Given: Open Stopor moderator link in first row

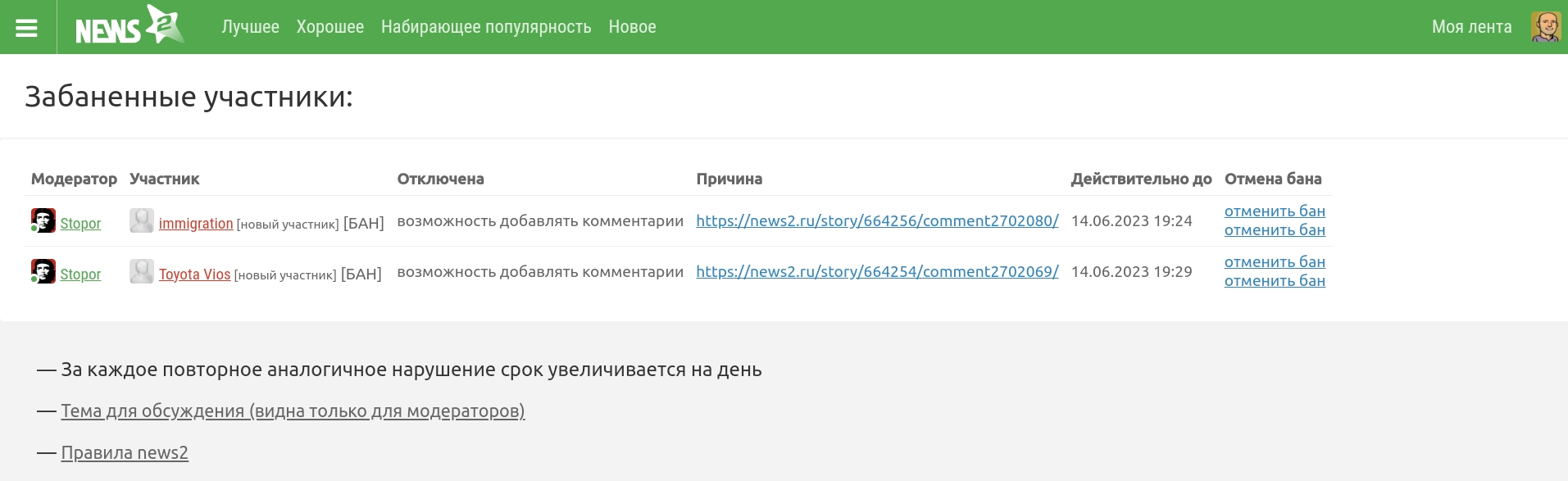Looking at the screenshot, I should (80, 224).
